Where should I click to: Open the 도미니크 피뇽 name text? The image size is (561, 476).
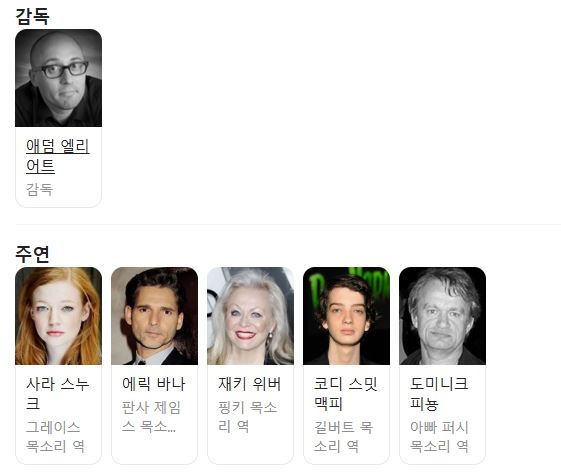coord(439,394)
